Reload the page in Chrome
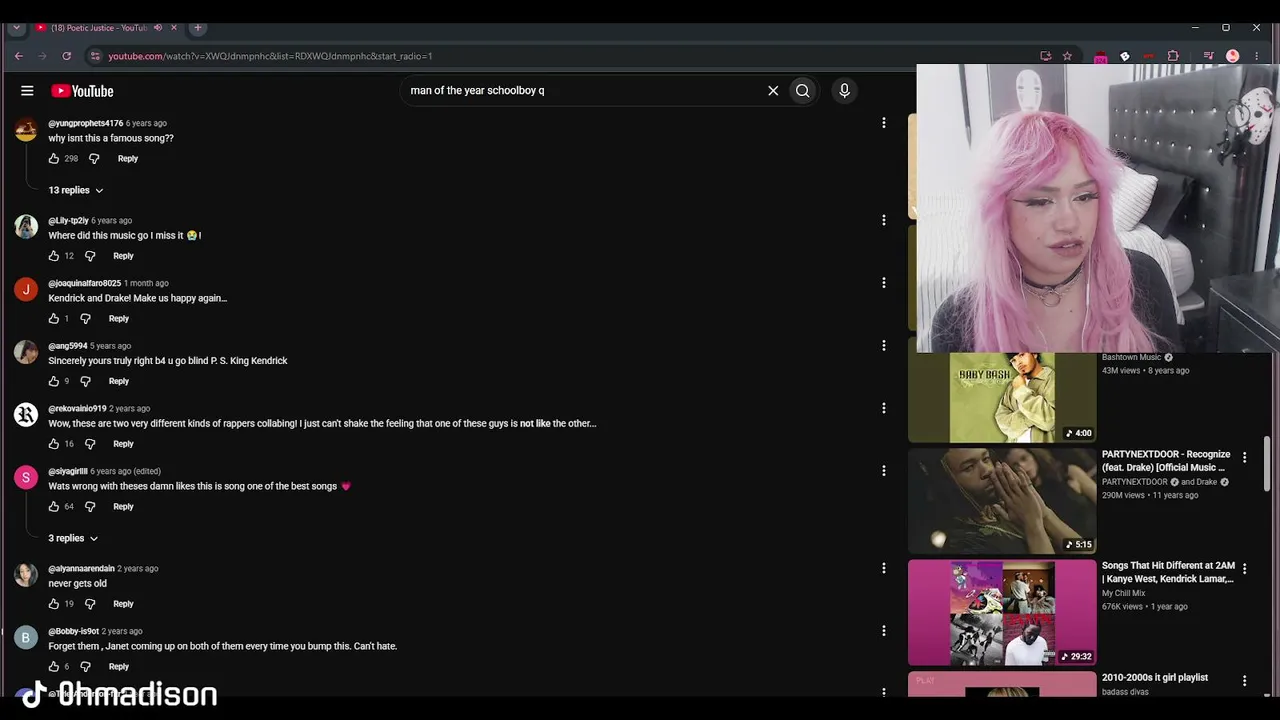1280x720 pixels. (x=67, y=56)
